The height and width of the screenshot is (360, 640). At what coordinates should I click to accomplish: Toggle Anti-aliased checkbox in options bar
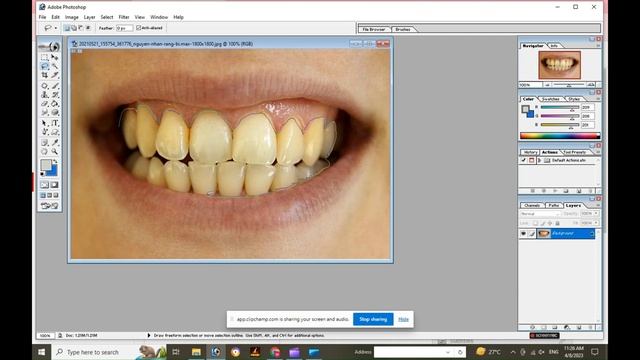tap(139, 28)
